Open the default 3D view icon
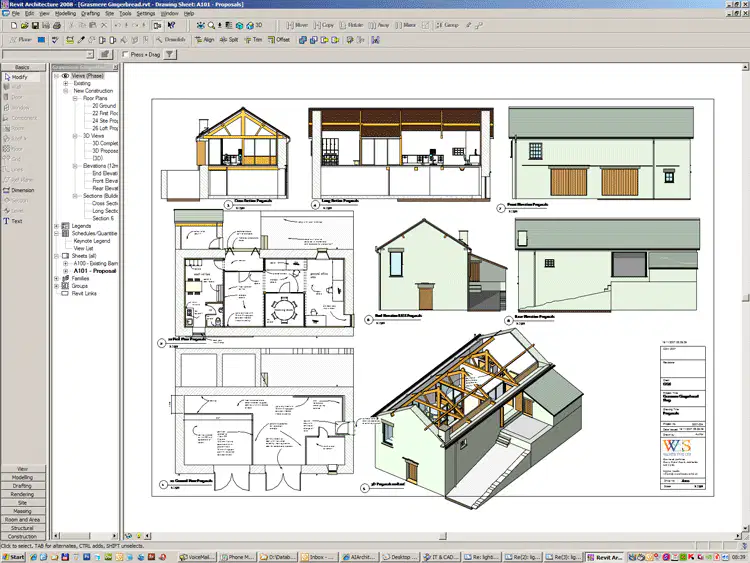Viewport: 750px width, 563px height. pyautogui.click(x=254, y=25)
